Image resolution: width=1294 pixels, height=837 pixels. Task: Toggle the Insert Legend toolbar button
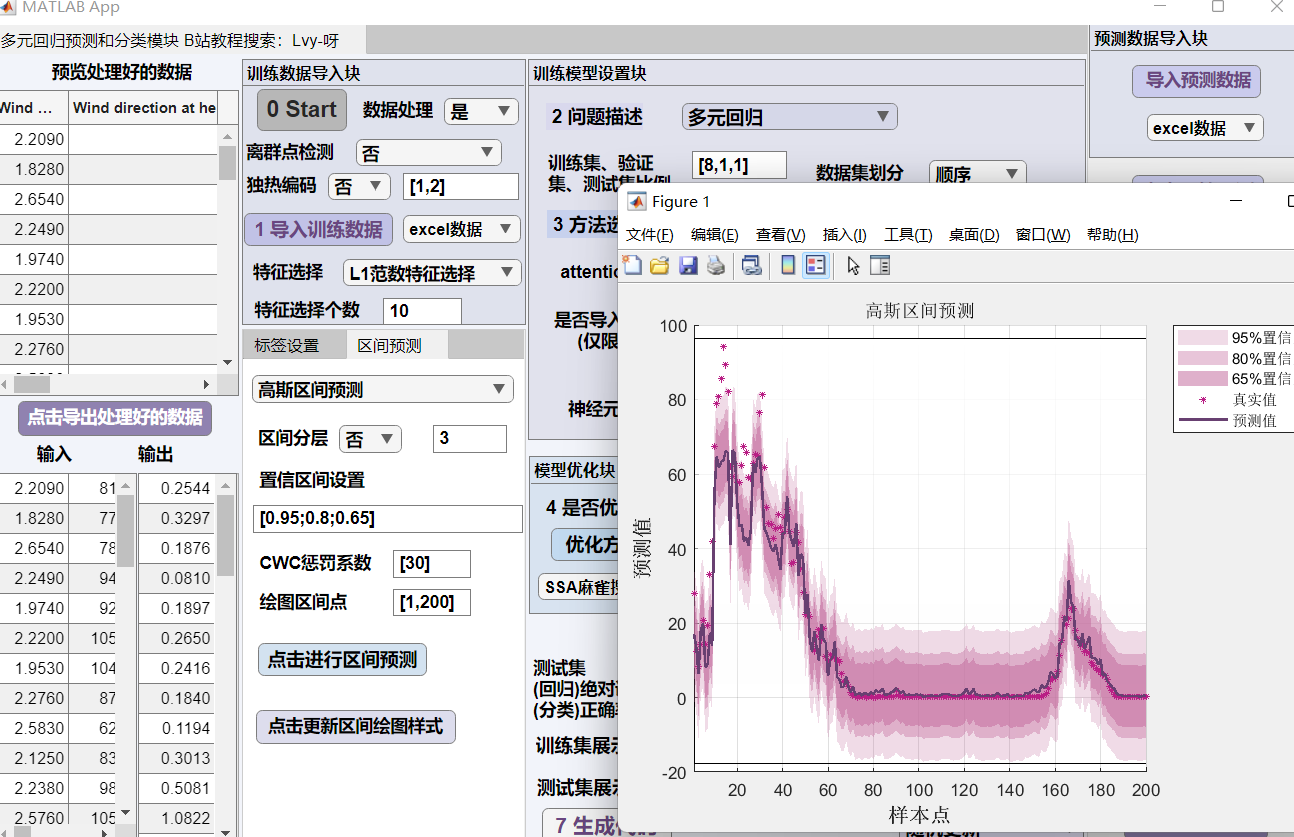pos(815,265)
